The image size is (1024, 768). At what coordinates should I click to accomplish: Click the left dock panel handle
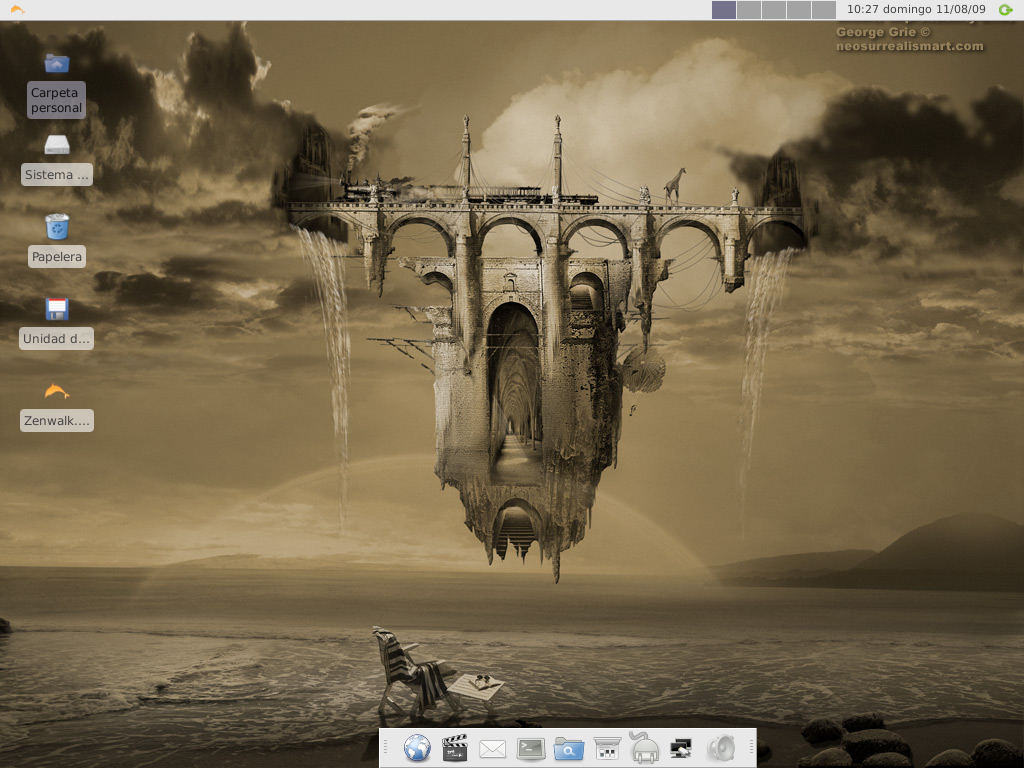tap(385, 748)
